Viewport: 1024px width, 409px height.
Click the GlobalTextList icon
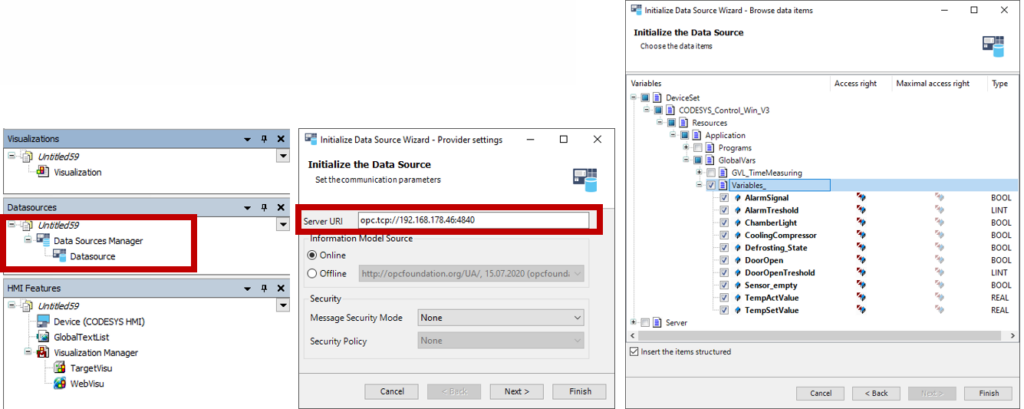coord(43,337)
